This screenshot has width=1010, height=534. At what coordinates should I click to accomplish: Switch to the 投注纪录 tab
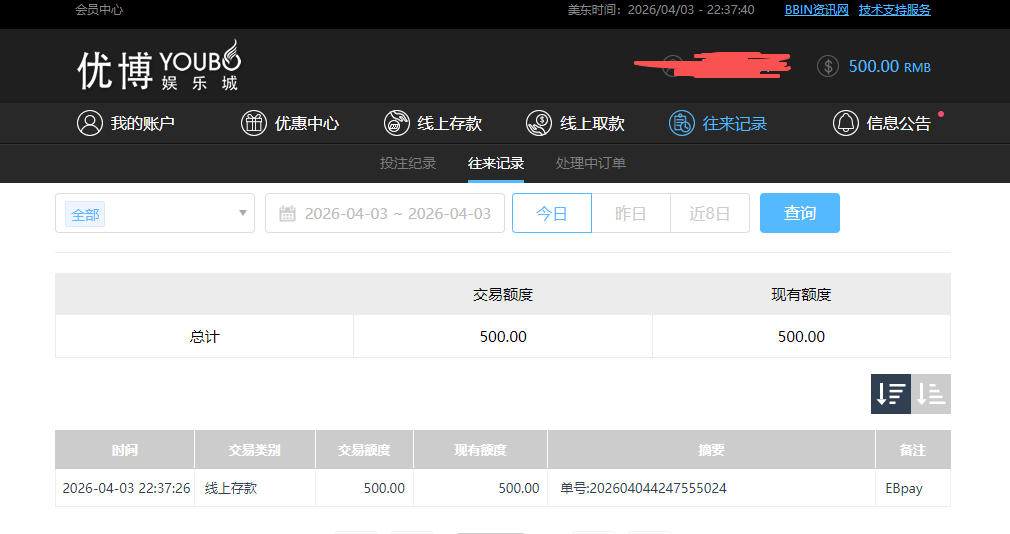click(408, 163)
